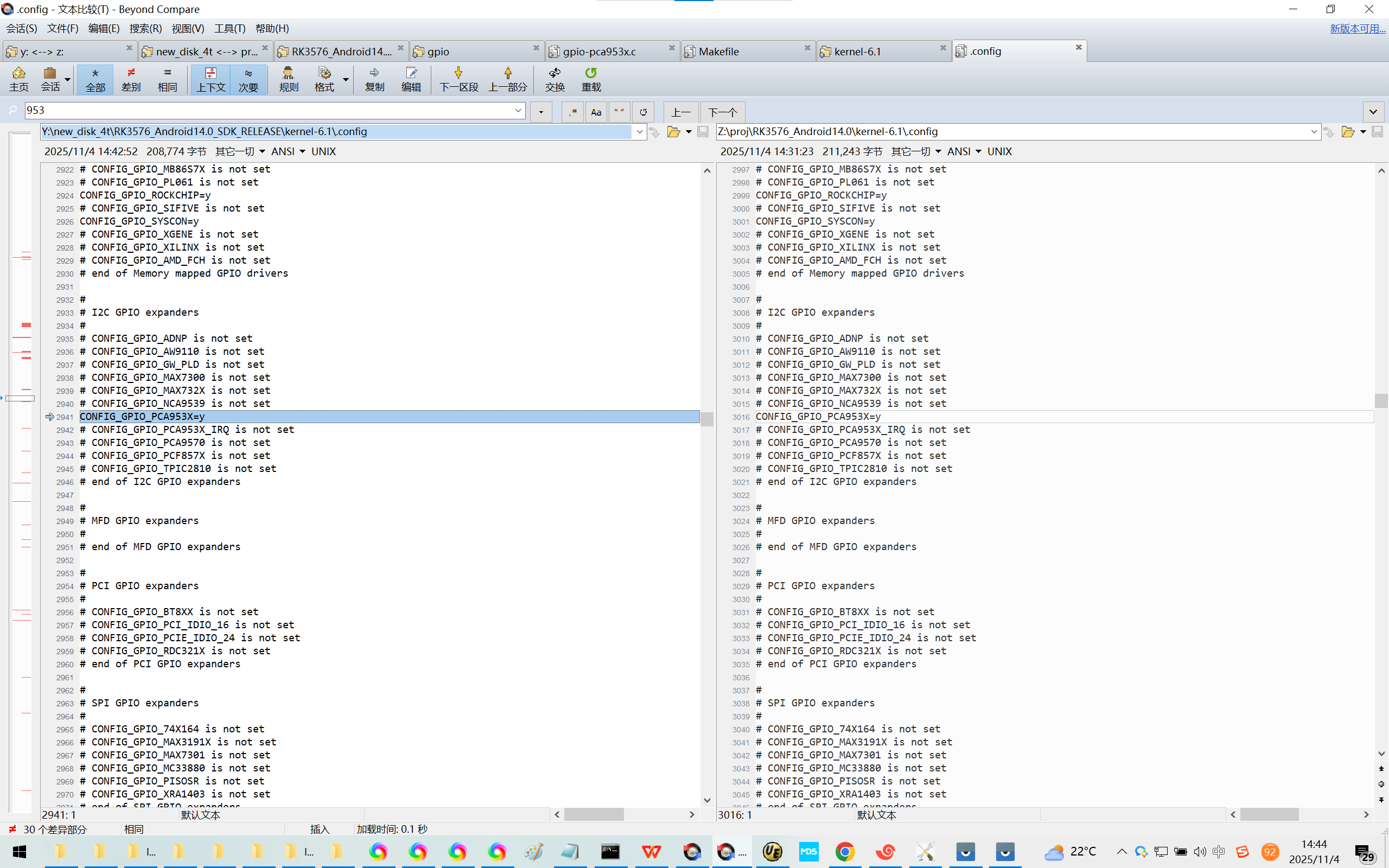Open the new version available link

(x=1358, y=28)
